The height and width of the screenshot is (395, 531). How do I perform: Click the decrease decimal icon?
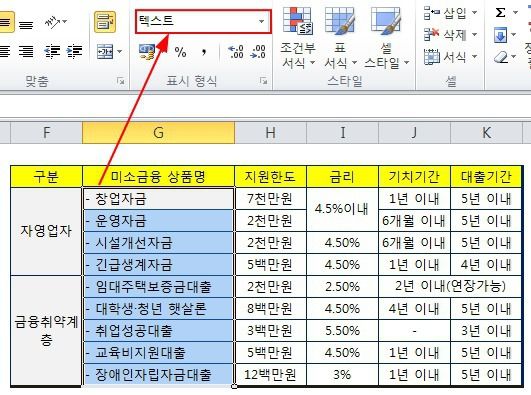pyautogui.click(x=258, y=51)
